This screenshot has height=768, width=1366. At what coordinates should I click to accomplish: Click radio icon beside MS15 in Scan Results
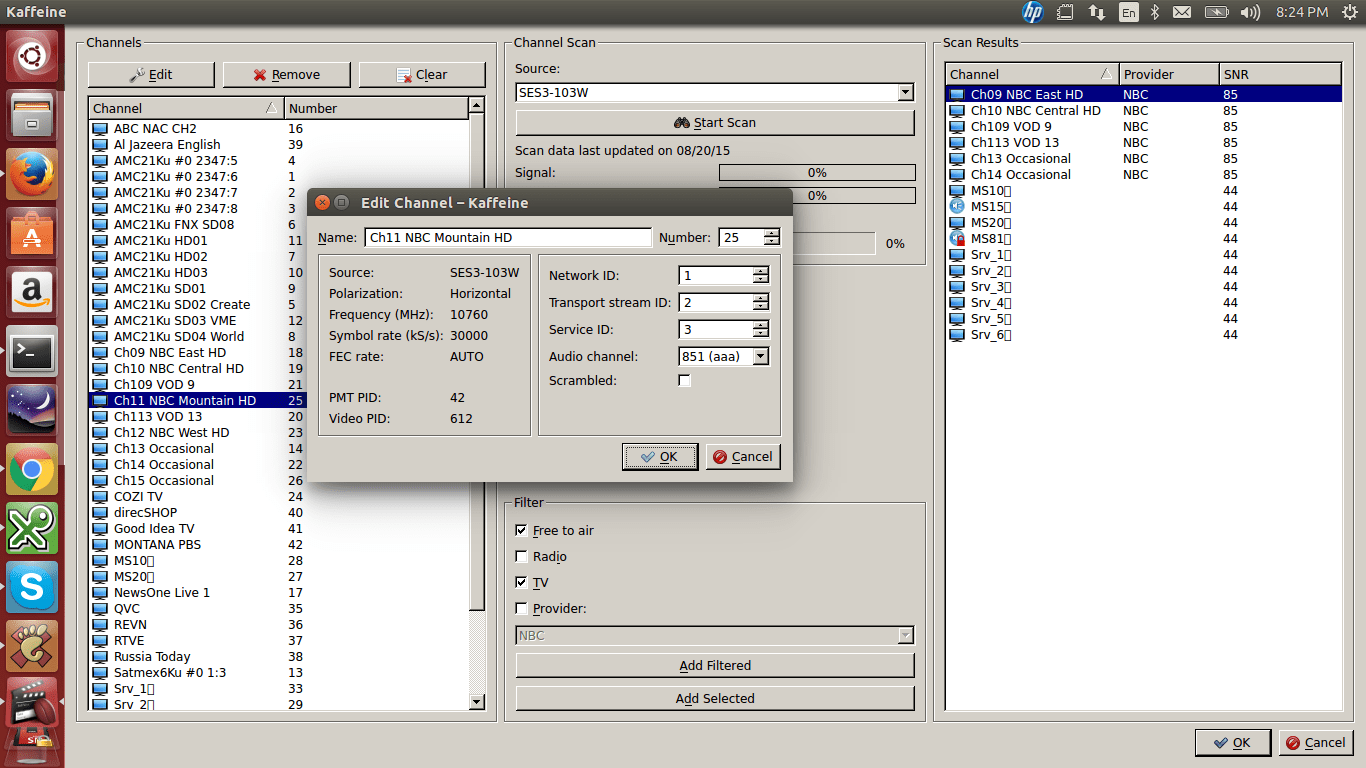(957, 207)
